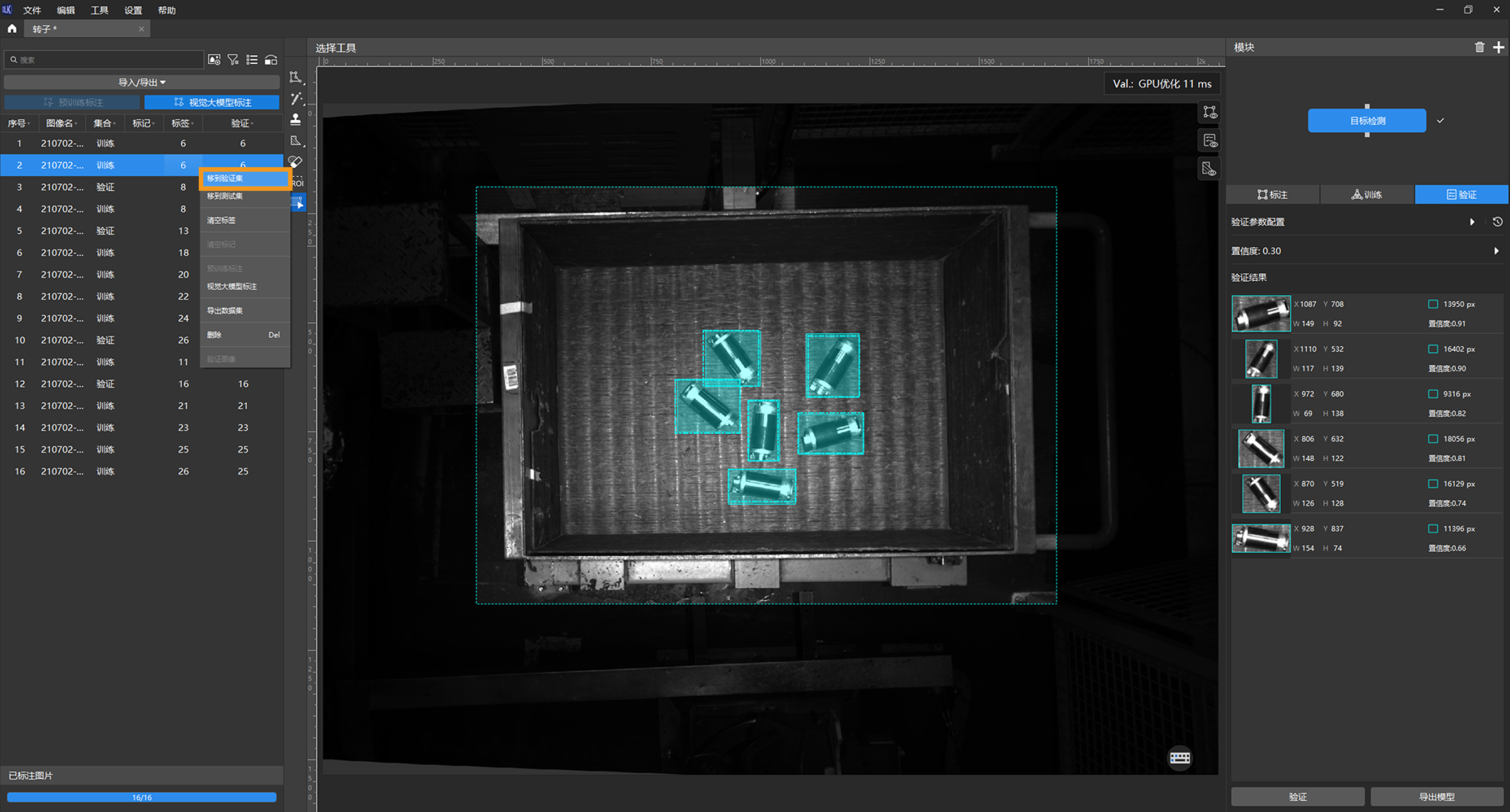Switch to the 训练 tab

1367,195
